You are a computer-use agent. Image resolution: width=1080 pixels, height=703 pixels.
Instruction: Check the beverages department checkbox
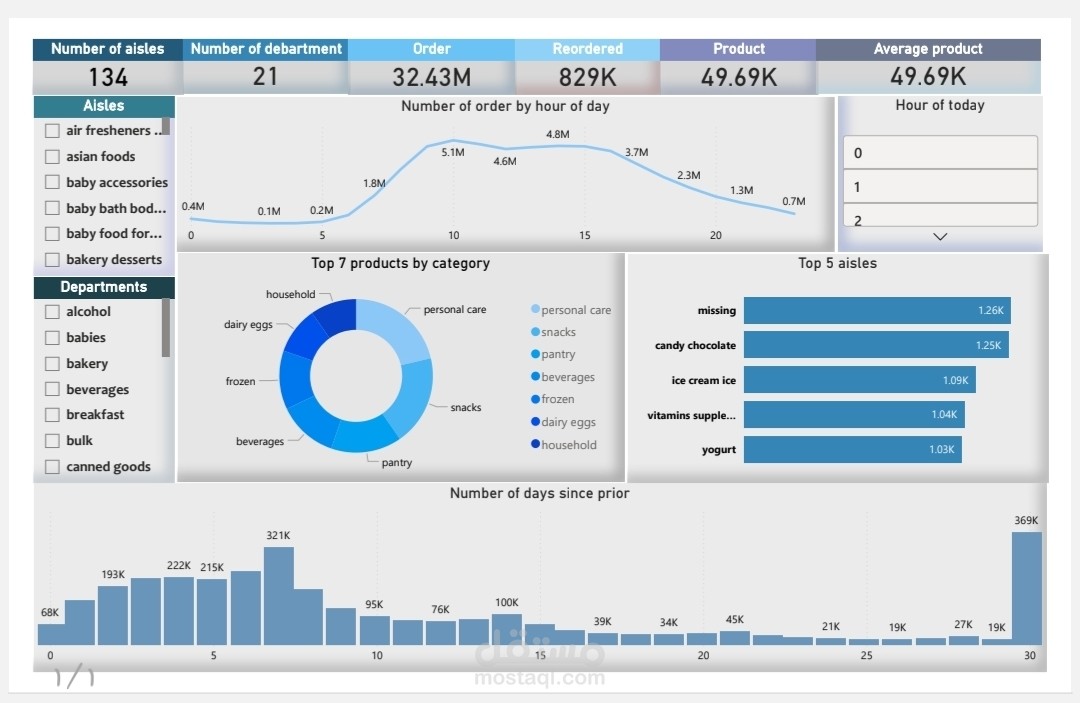(52, 389)
